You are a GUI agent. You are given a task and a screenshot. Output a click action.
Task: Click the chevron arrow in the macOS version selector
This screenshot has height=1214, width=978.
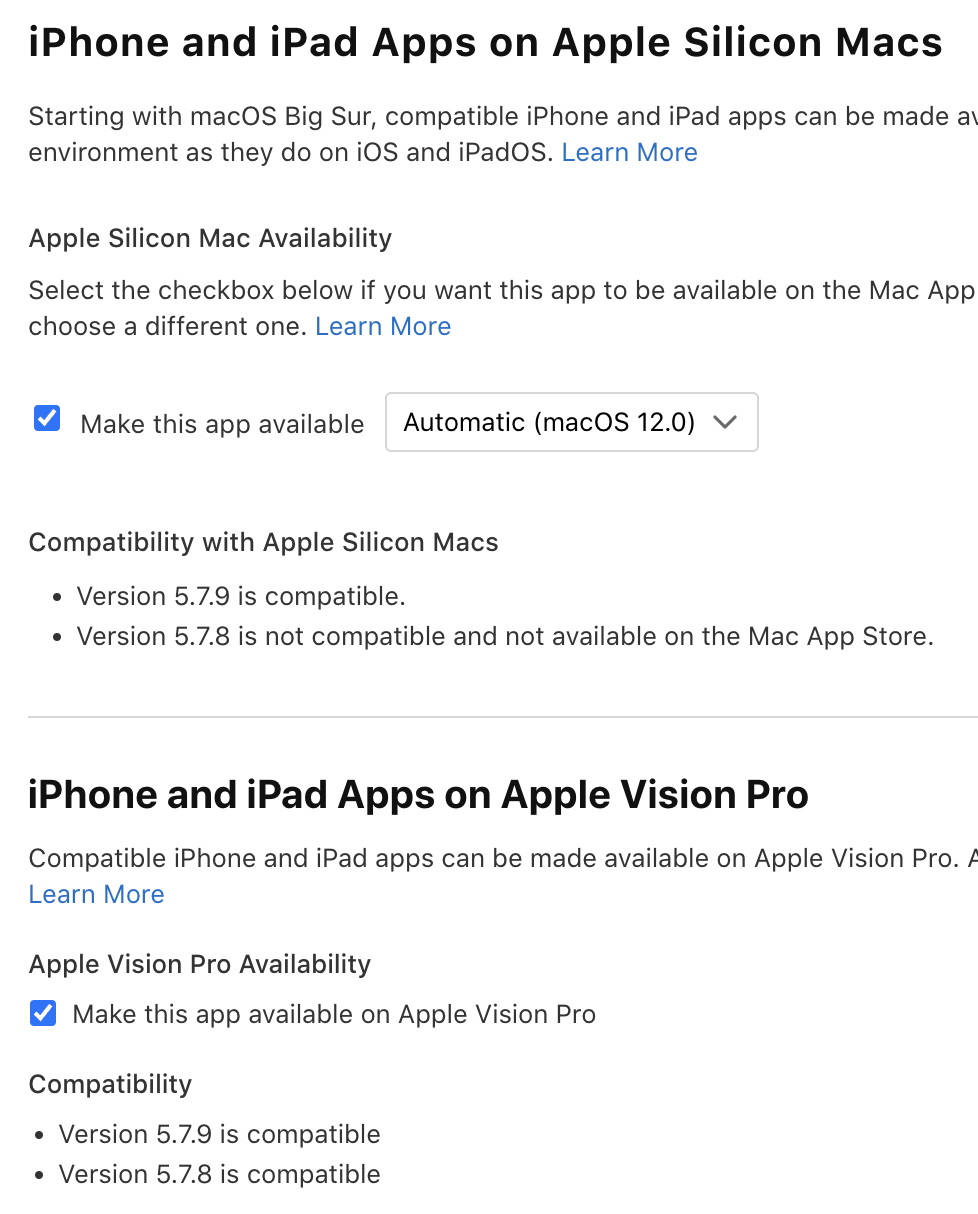pos(726,422)
